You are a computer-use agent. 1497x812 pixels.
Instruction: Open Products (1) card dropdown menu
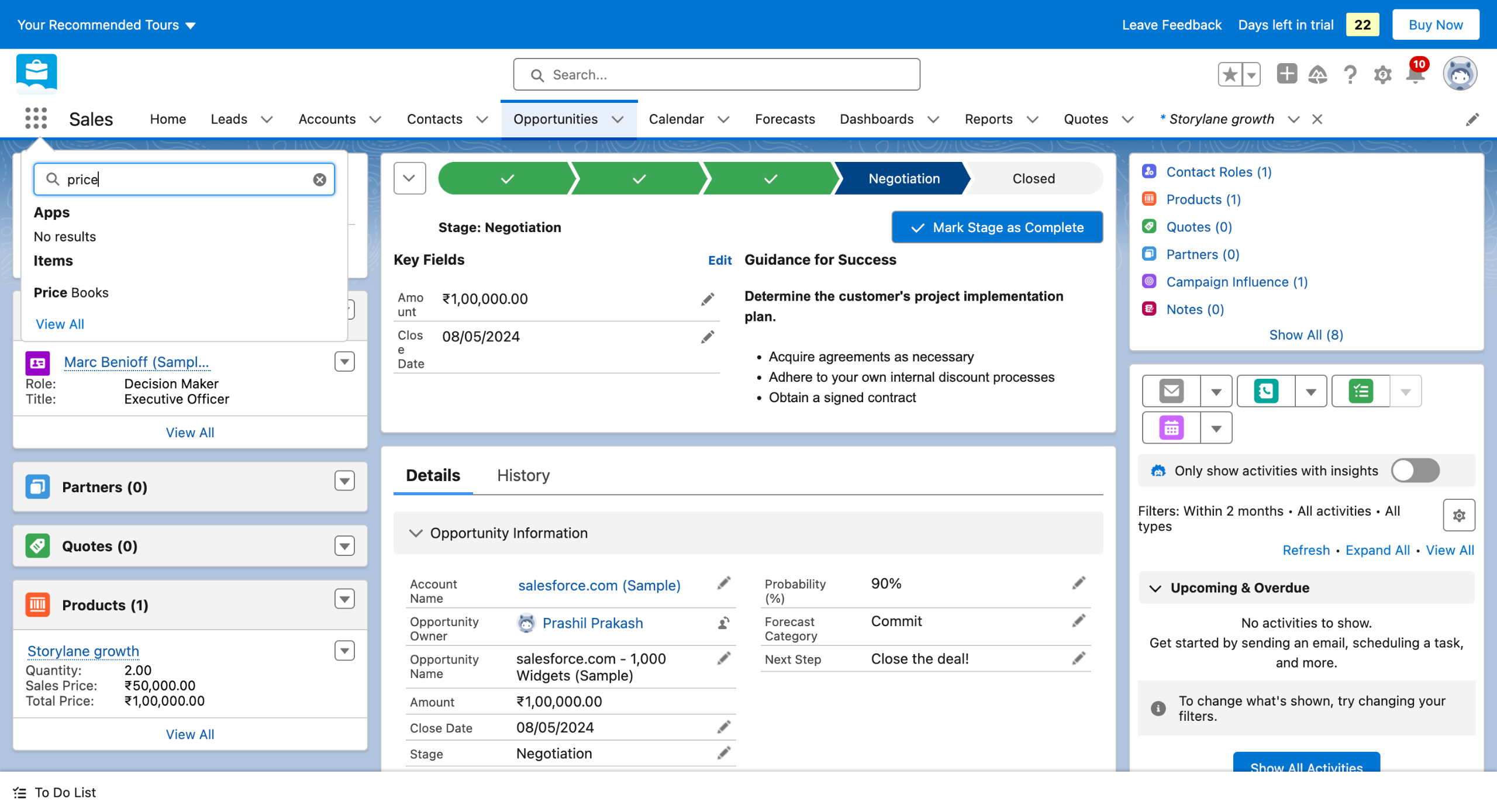(344, 599)
